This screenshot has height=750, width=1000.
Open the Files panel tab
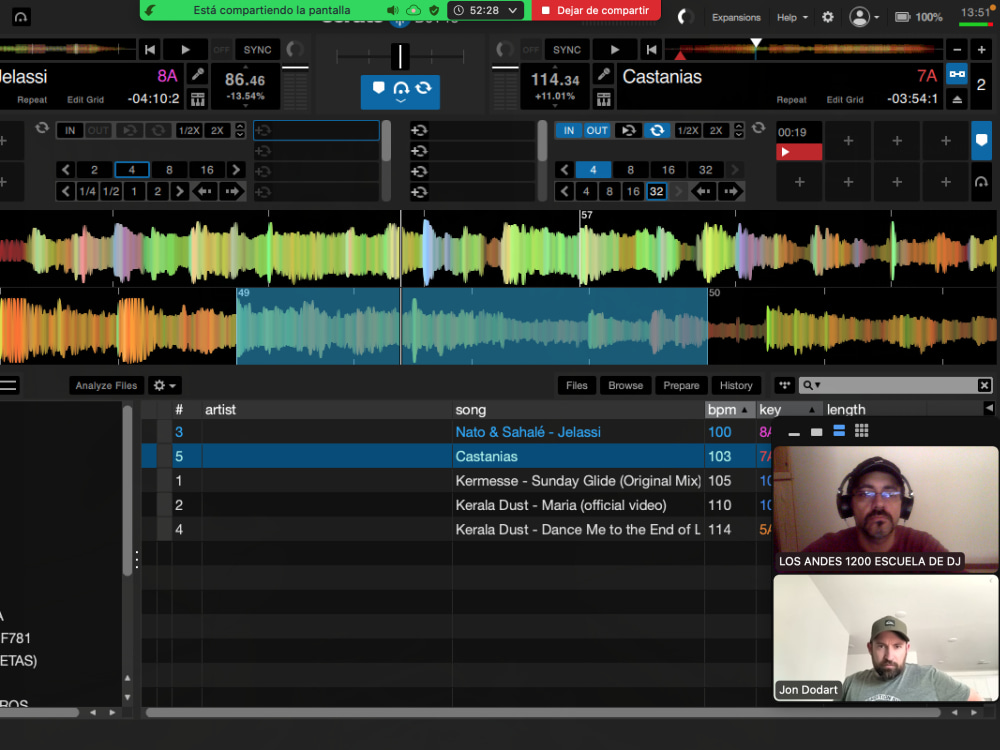click(x=577, y=385)
